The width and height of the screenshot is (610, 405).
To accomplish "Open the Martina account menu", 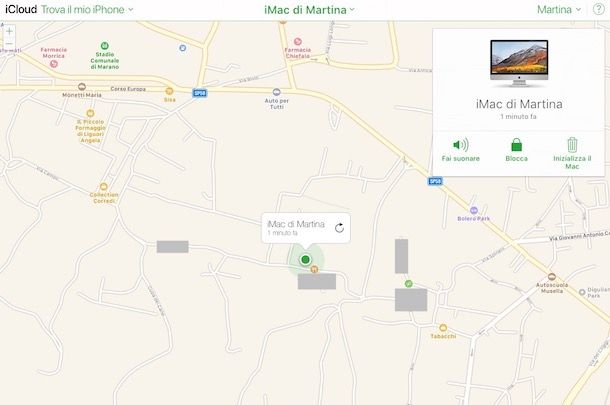I will [559, 9].
